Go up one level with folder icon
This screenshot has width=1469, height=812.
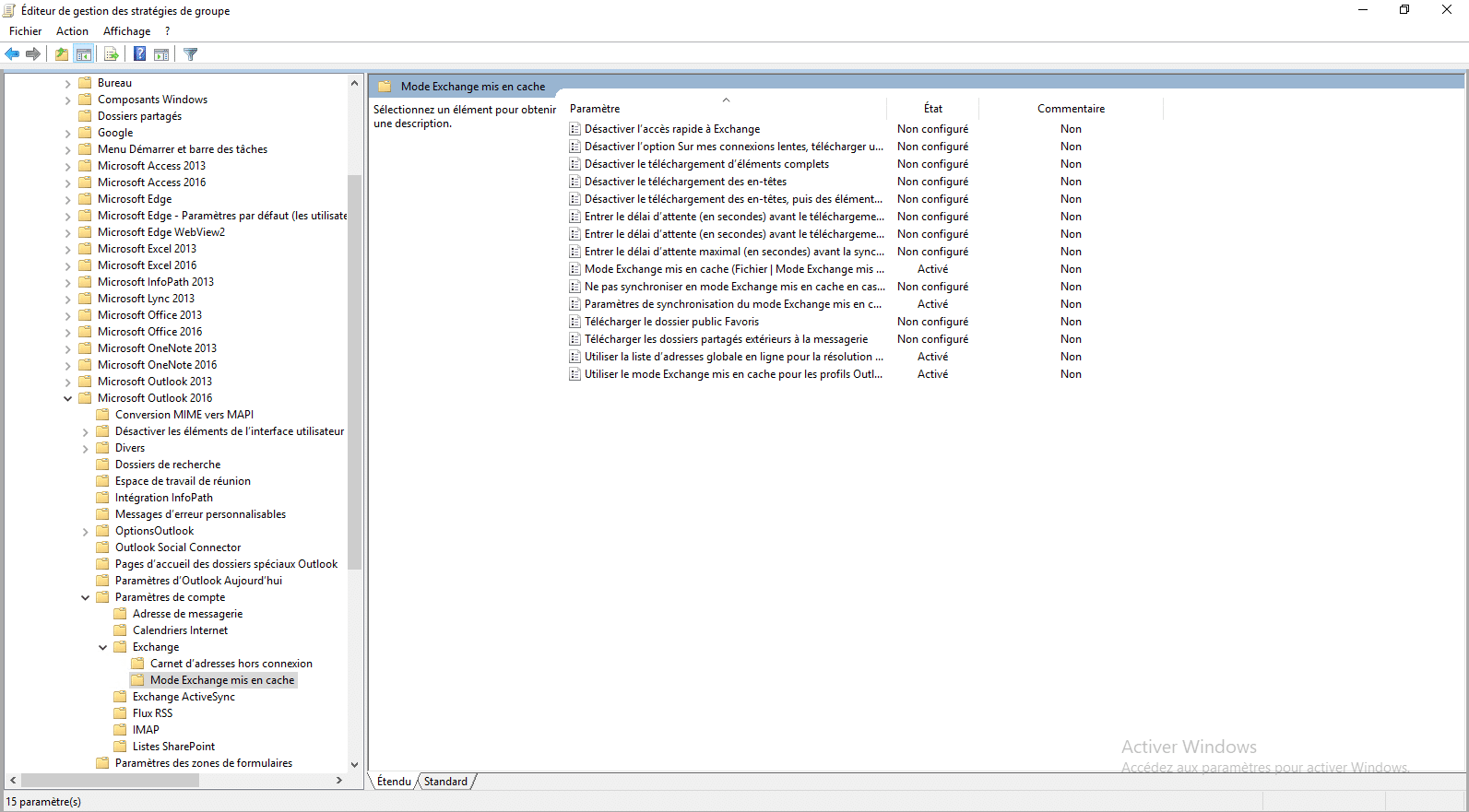point(61,54)
